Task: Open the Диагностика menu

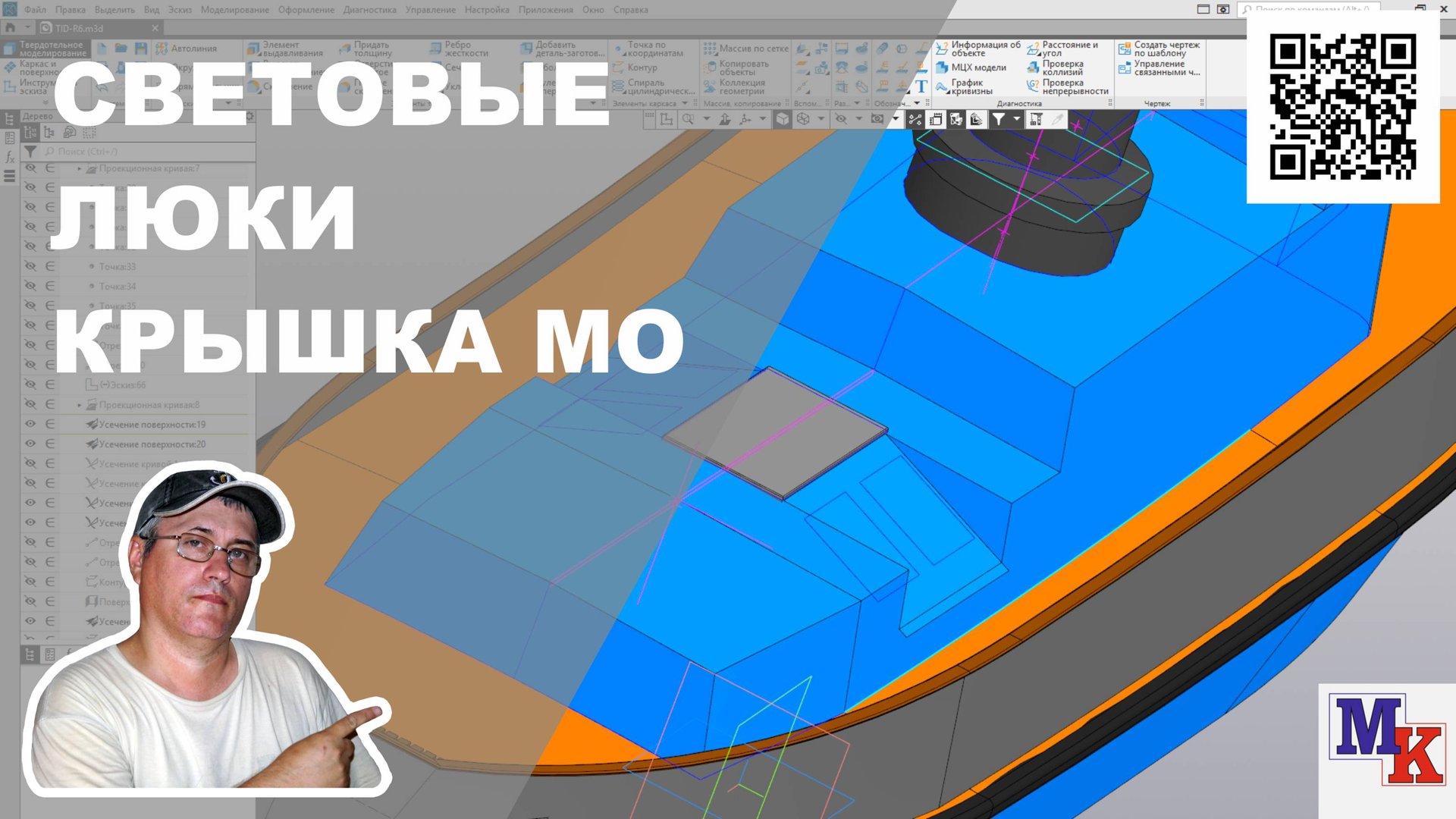Action: (x=369, y=10)
